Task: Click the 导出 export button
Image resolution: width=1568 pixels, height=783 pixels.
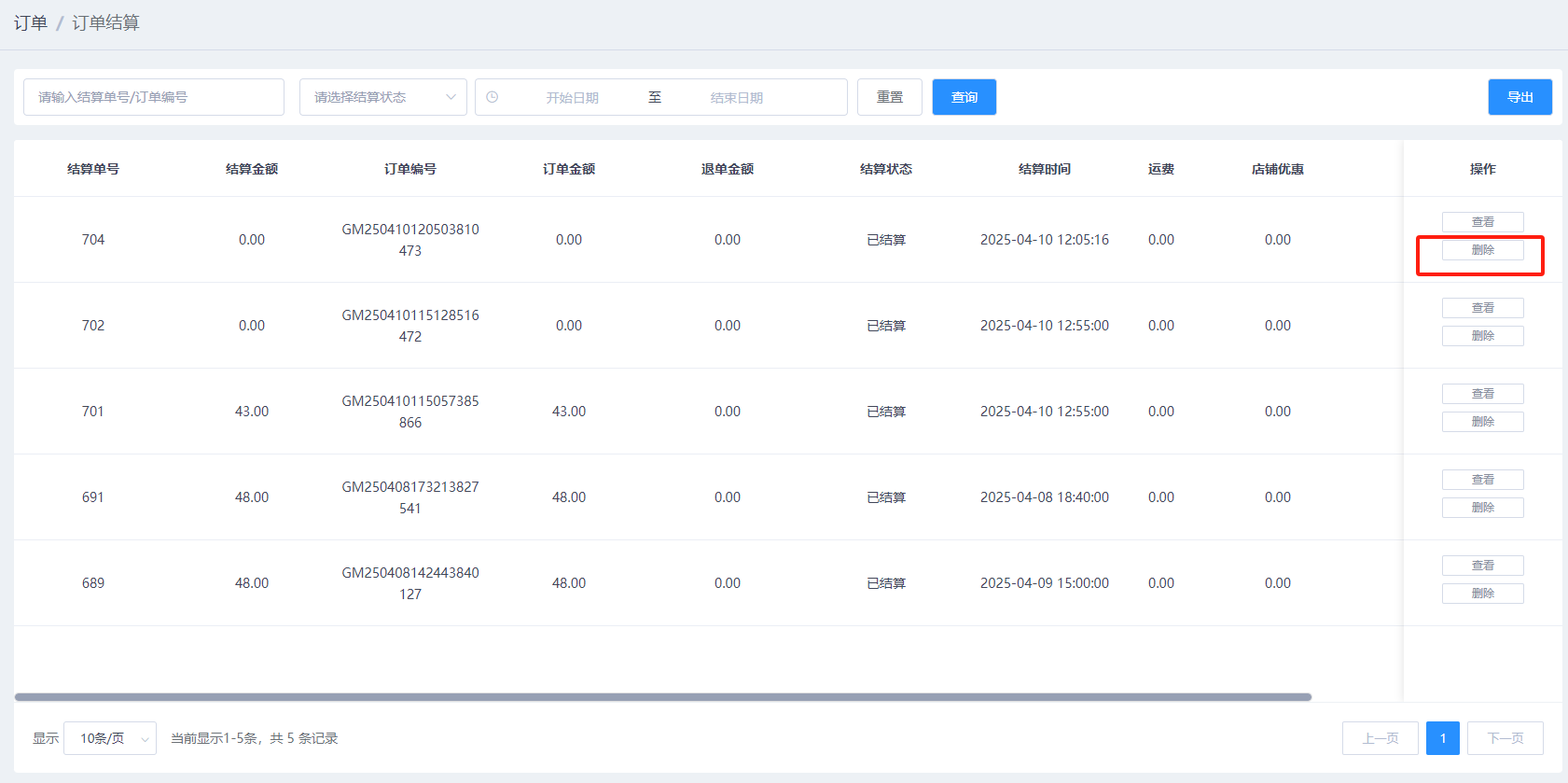Action: click(x=1519, y=97)
